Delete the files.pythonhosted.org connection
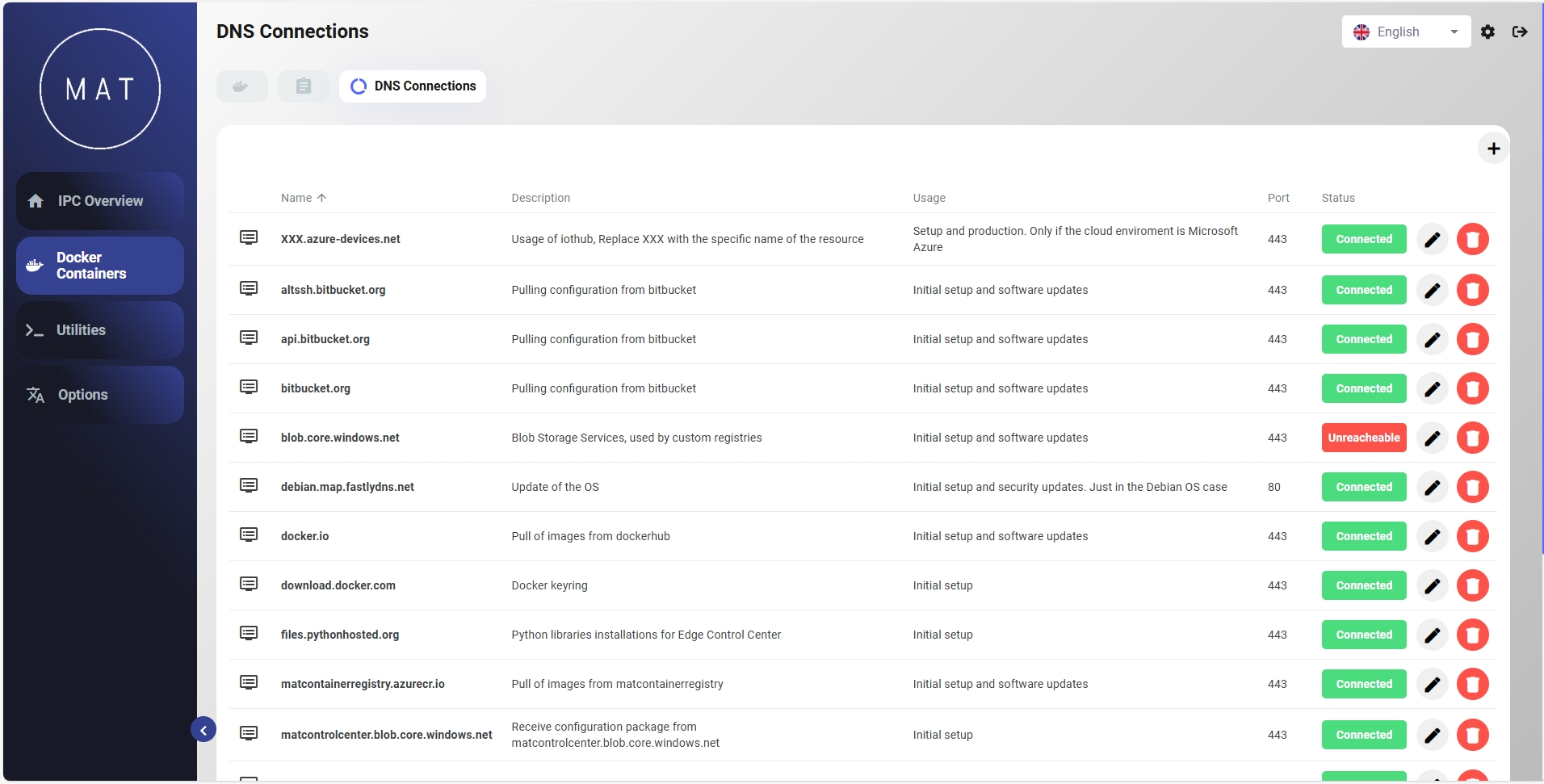Screen dimensions: 1544x784 point(1472,635)
